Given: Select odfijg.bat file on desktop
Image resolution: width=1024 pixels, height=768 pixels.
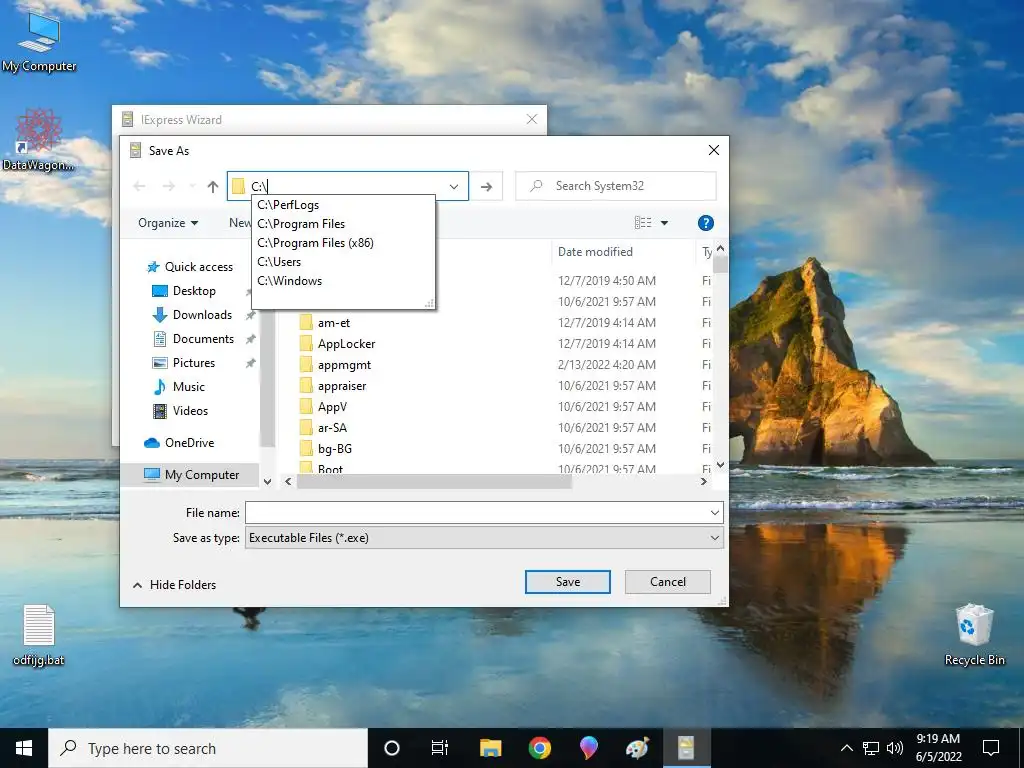Looking at the screenshot, I should click(39, 635).
